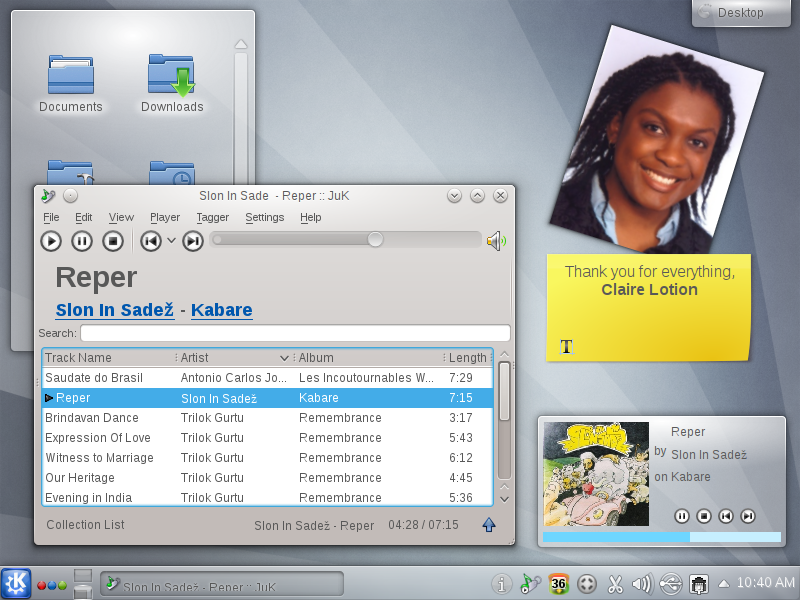Skip to previous track in JuK toolbar
The height and width of the screenshot is (600, 800).
[151, 241]
